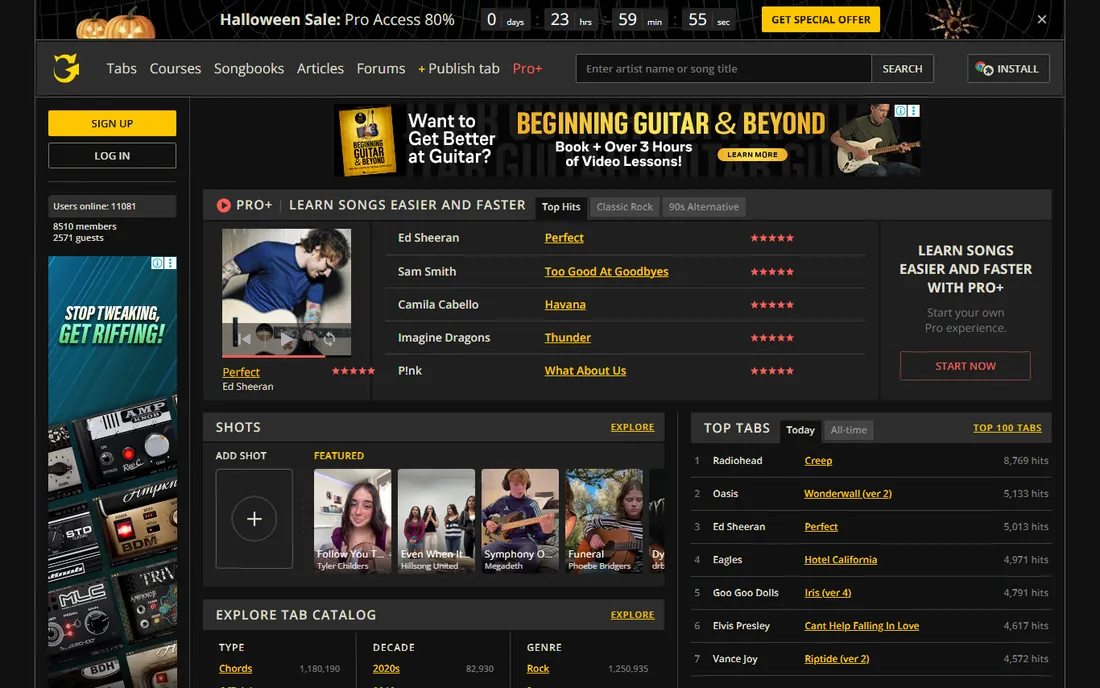This screenshot has width=1100, height=688.
Task: Click the previous track control on video
Action: click(x=244, y=339)
